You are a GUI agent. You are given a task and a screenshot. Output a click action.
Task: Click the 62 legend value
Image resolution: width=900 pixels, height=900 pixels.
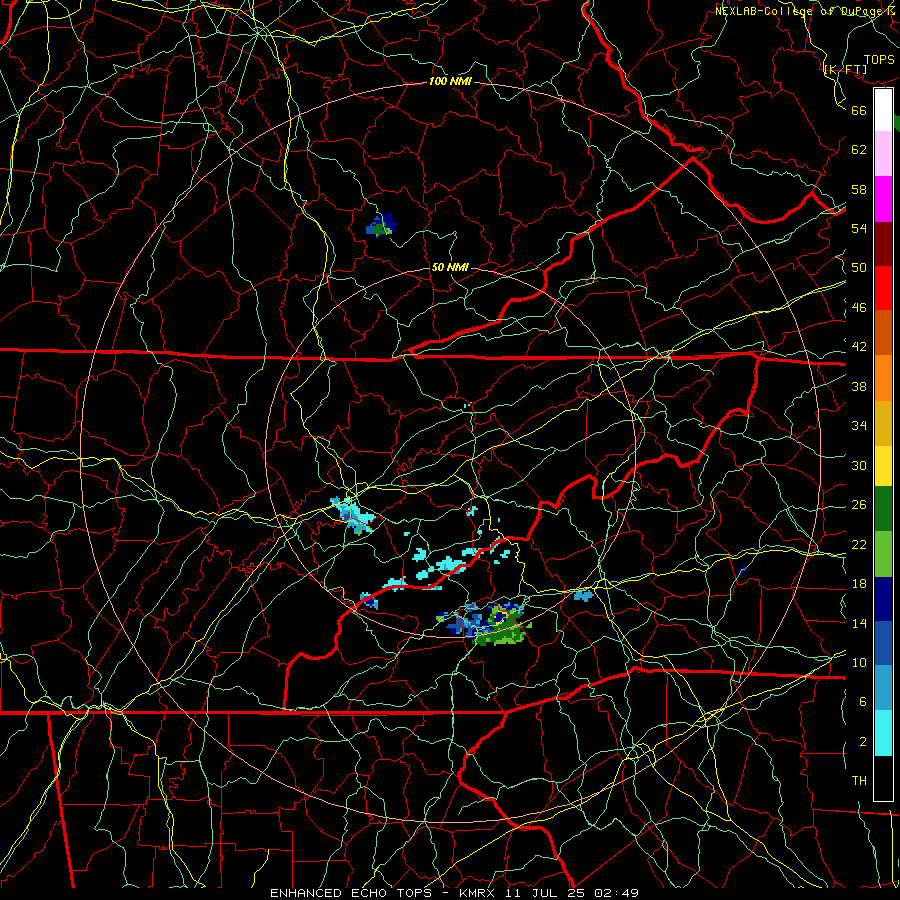coord(859,149)
